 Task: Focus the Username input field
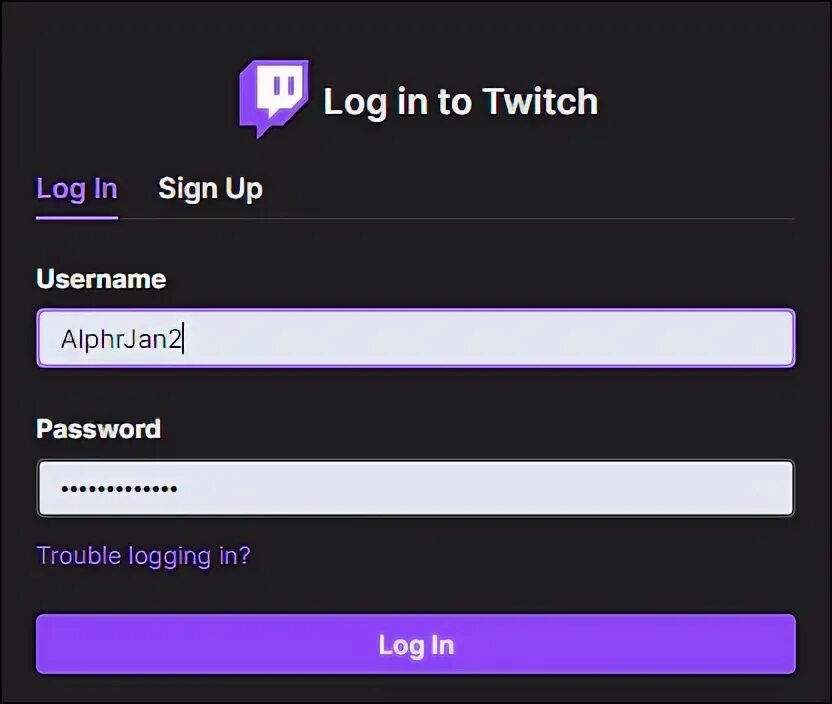click(x=416, y=338)
